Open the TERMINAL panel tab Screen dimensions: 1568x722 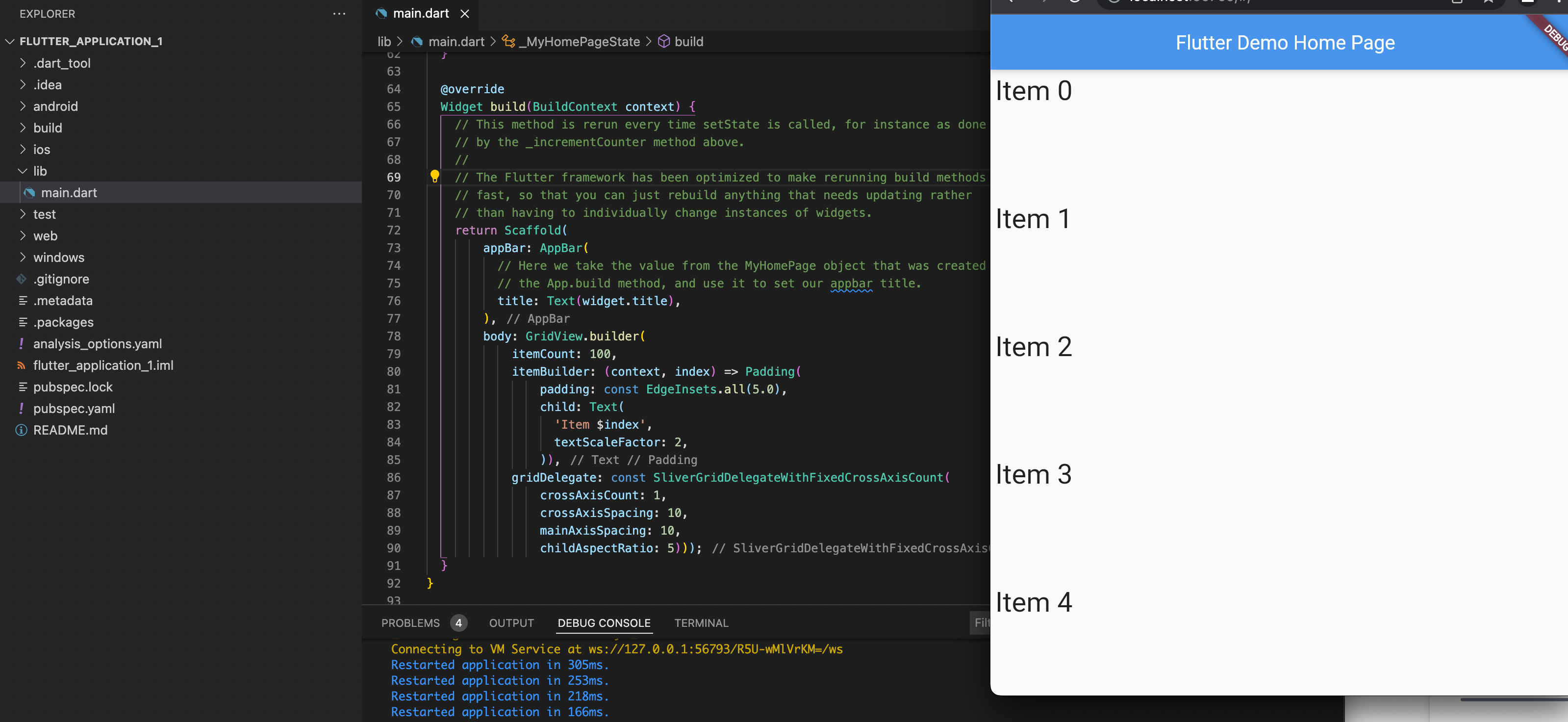(701, 623)
